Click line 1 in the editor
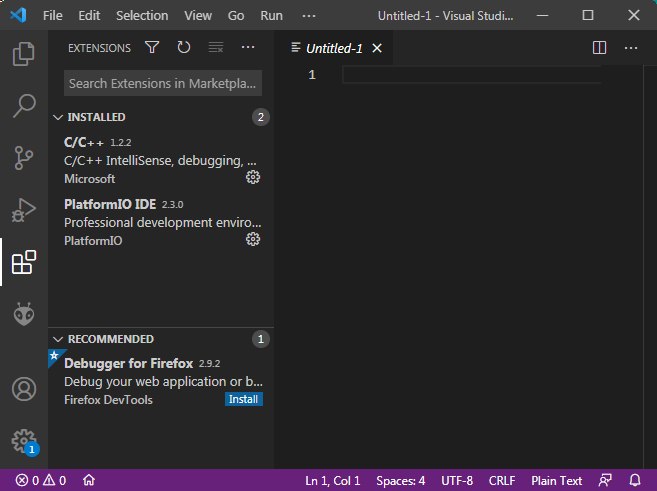Screen dimensions: 657x491 pos(472,75)
